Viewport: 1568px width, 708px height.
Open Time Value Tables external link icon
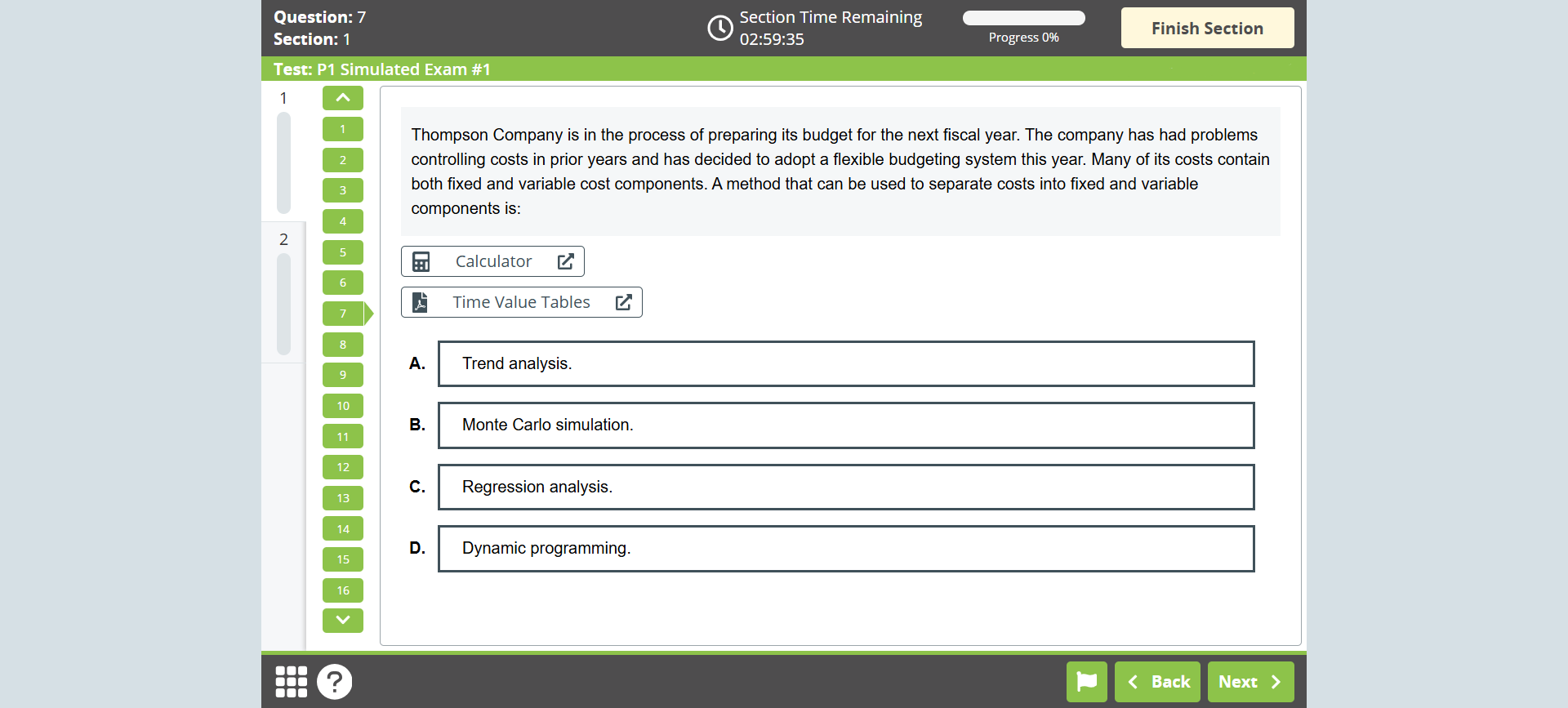pos(623,302)
